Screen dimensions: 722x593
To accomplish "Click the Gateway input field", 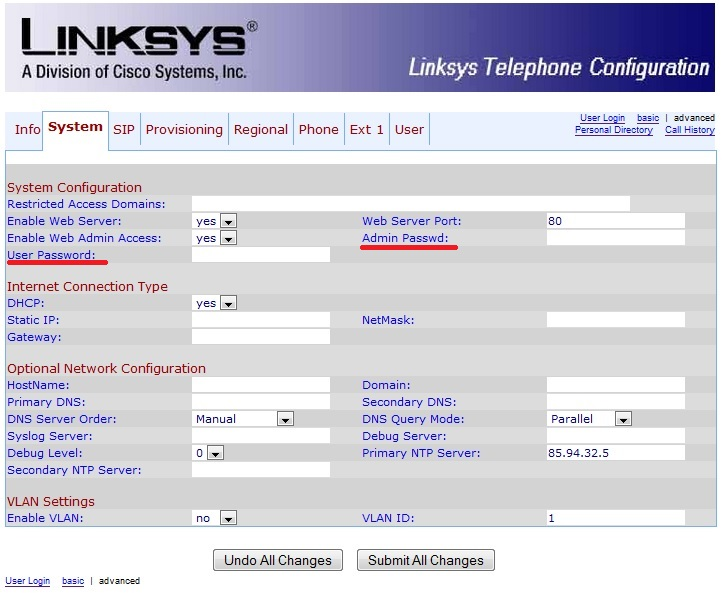I will coord(261,337).
